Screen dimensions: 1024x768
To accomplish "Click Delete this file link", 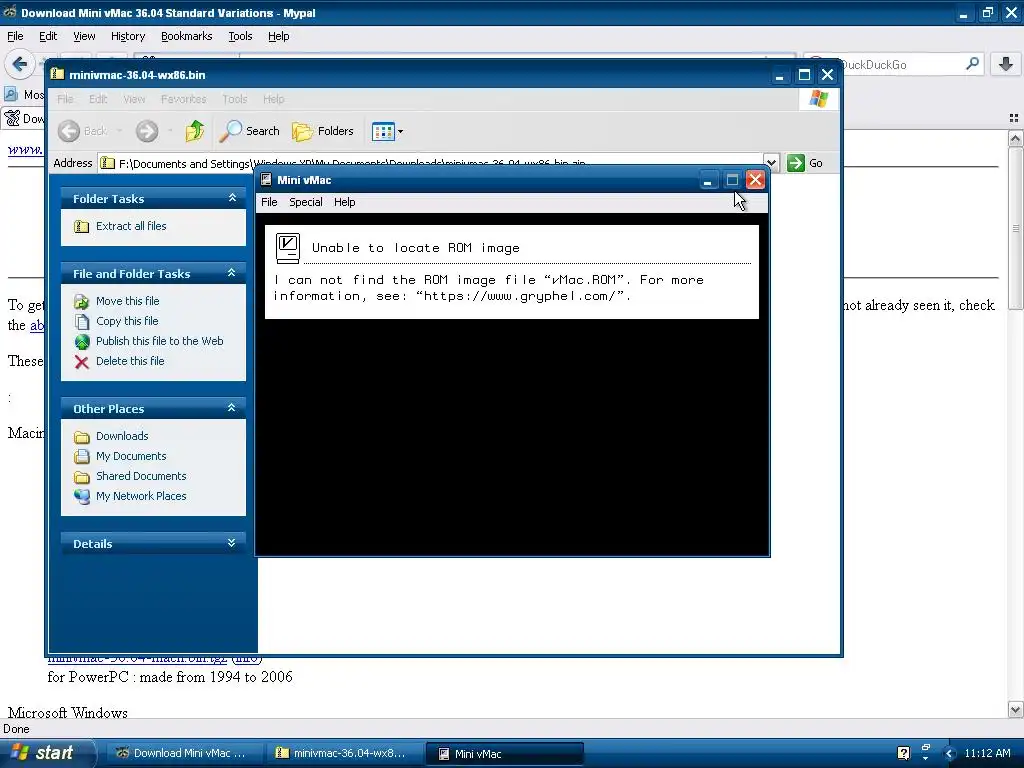I will tap(130, 361).
